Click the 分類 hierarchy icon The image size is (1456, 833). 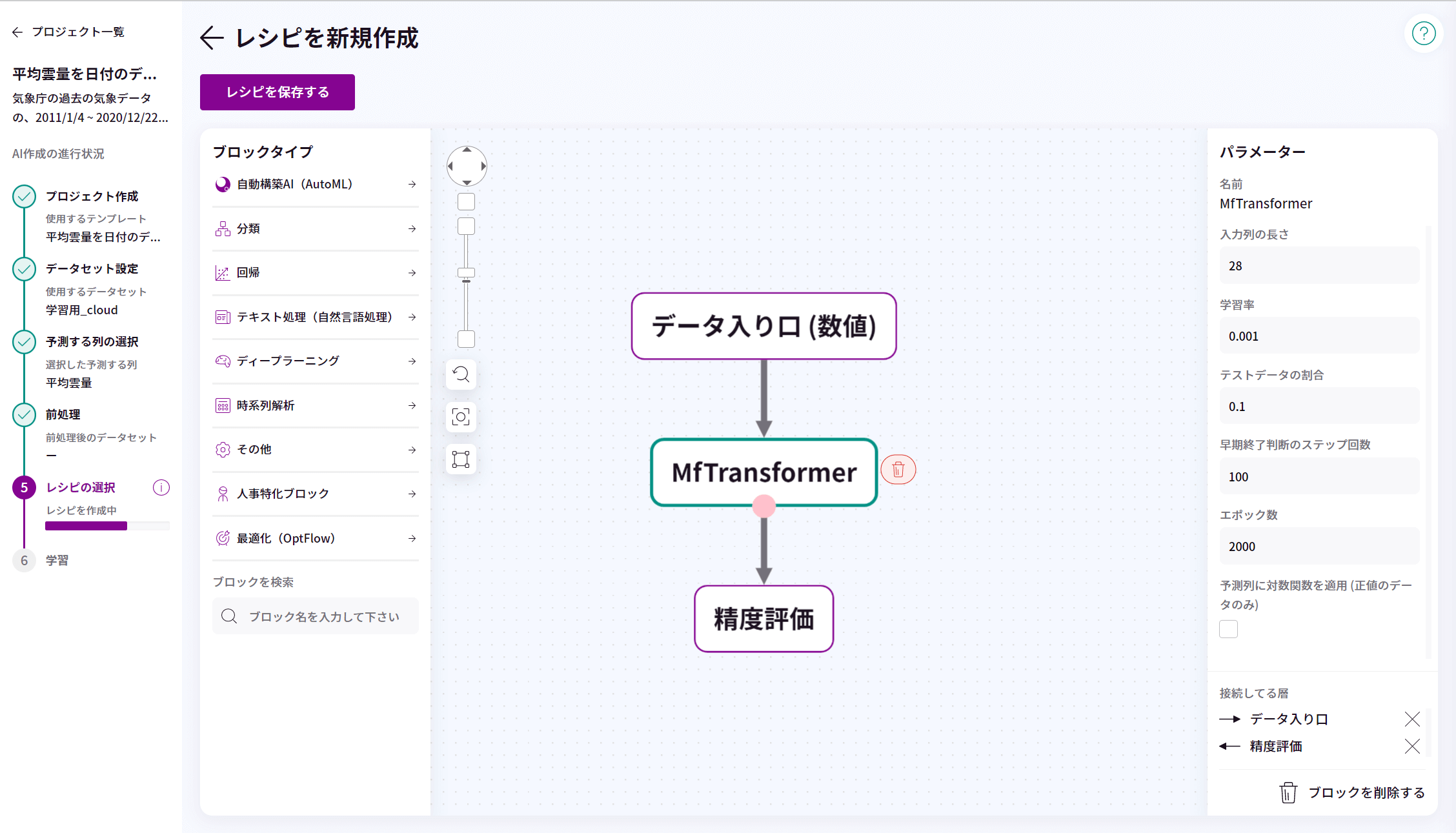click(223, 229)
